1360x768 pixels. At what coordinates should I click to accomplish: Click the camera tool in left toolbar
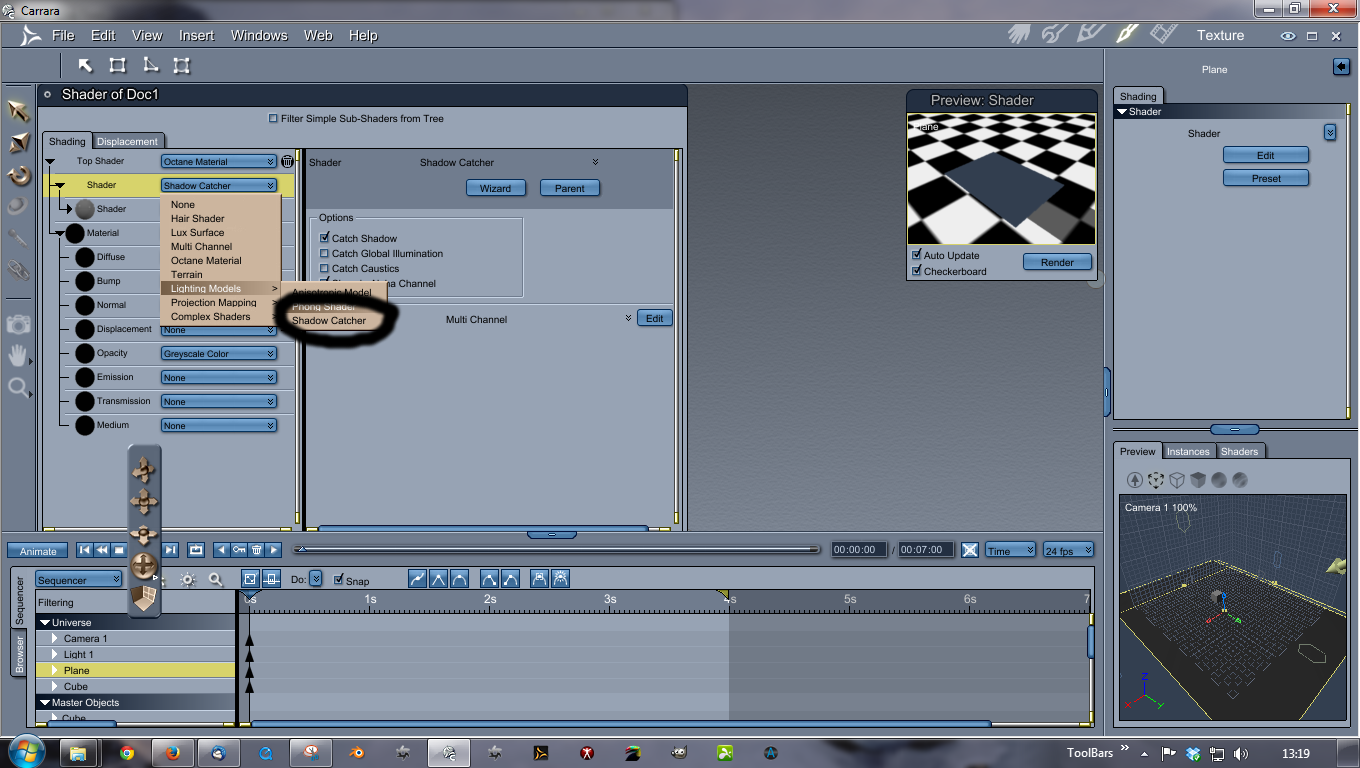(18, 324)
